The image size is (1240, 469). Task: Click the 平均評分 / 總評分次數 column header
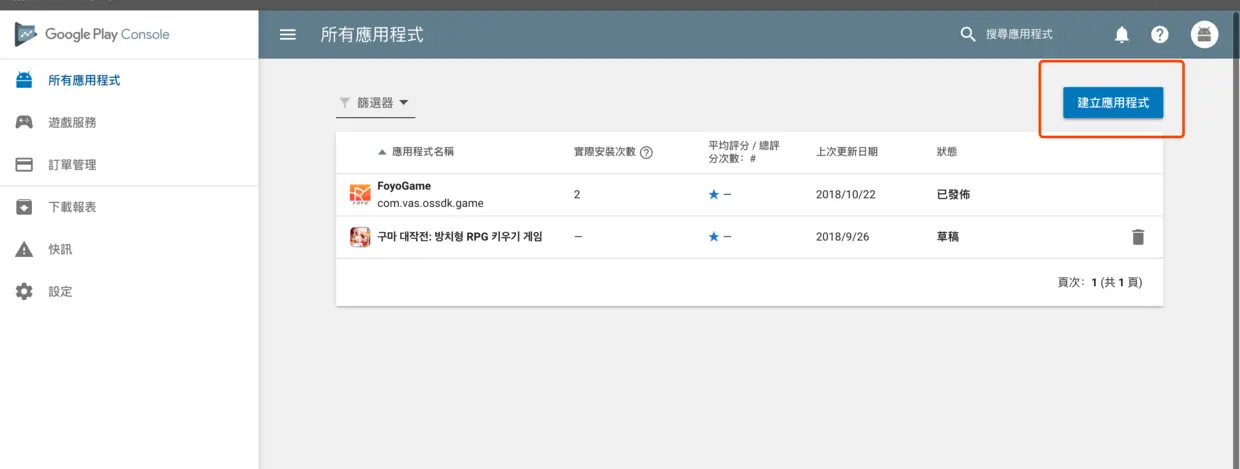[743, 152]
